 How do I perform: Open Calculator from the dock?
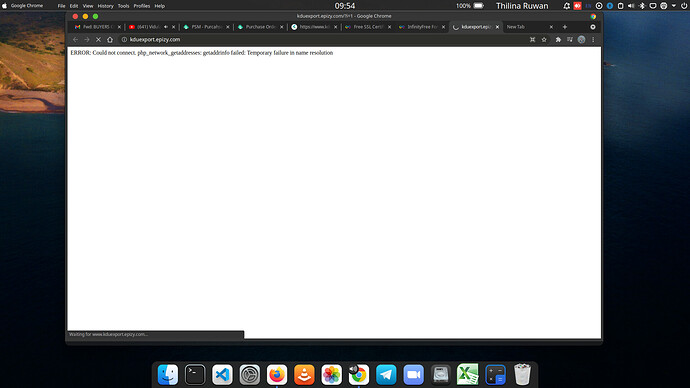click(x=495, y=375)
